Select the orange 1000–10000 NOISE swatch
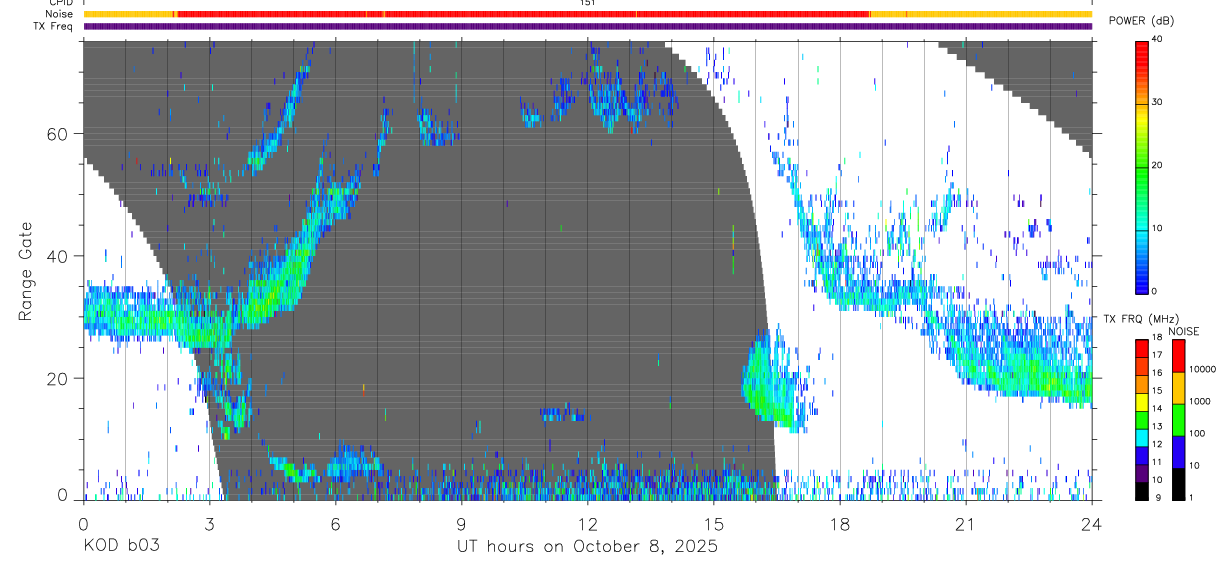This screenshot has height=567, width=1228. click(x=1178, y=388)
